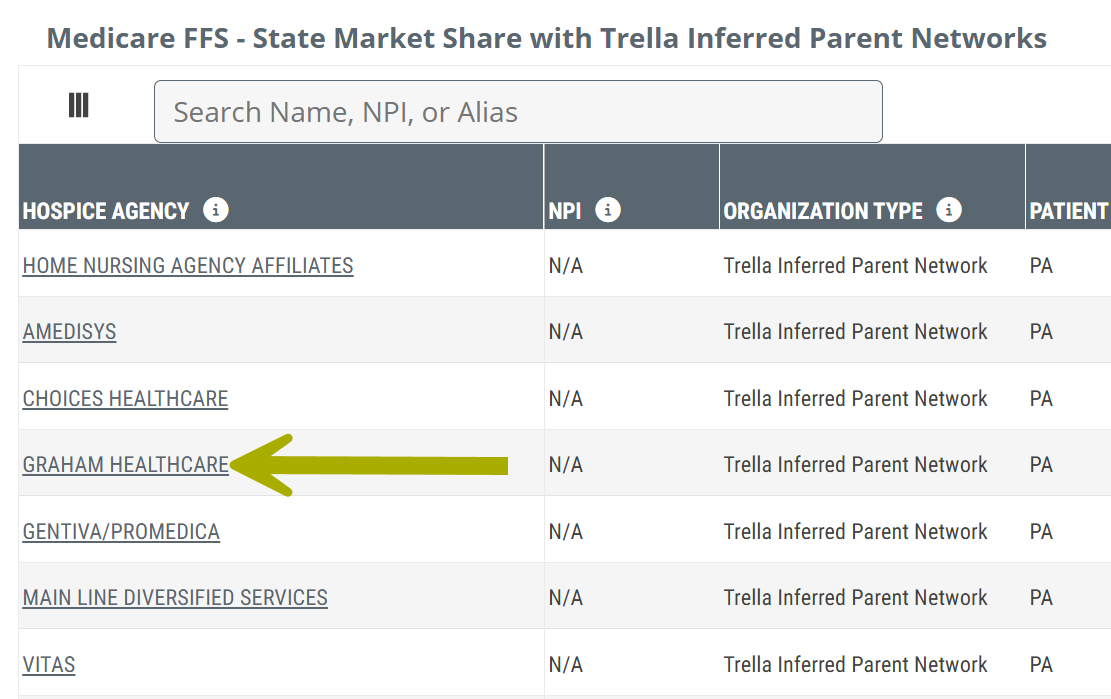Click Graham Healthcare's organization type cell
Screen dimensions: 1111x699
[x=855, y=465]
